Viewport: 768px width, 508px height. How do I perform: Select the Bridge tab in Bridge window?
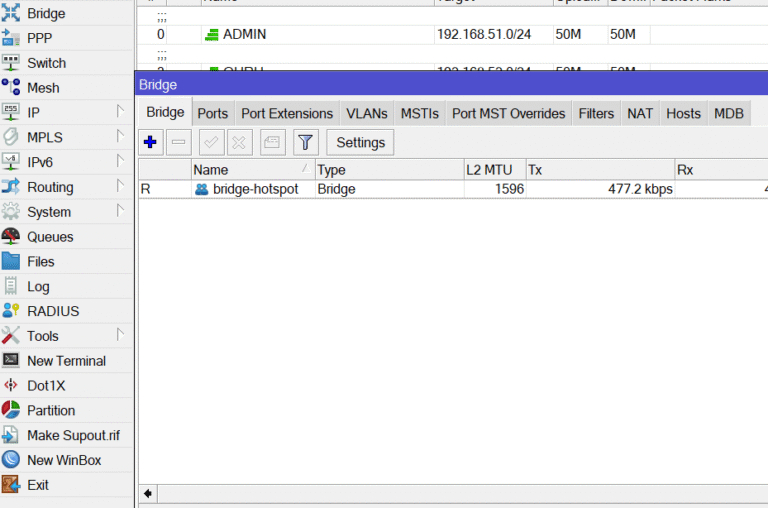[x=165, y=113]
